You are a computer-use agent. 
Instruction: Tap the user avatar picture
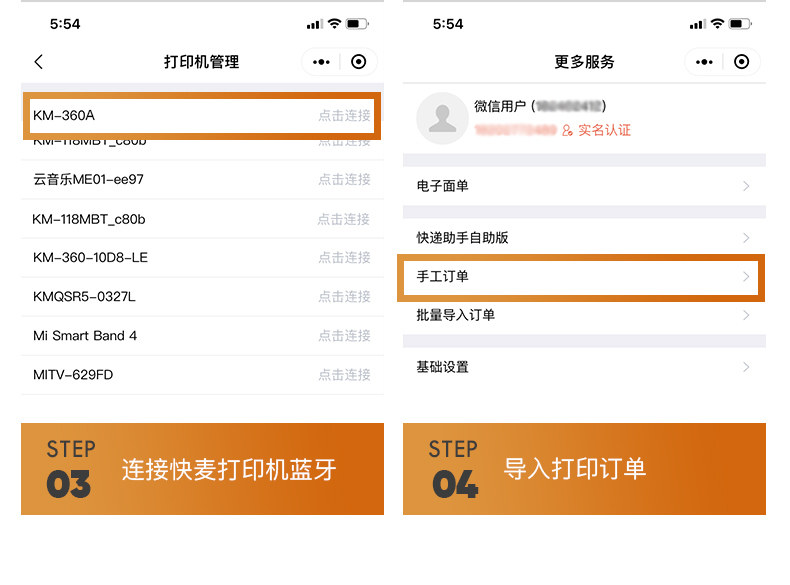(442, 118)
